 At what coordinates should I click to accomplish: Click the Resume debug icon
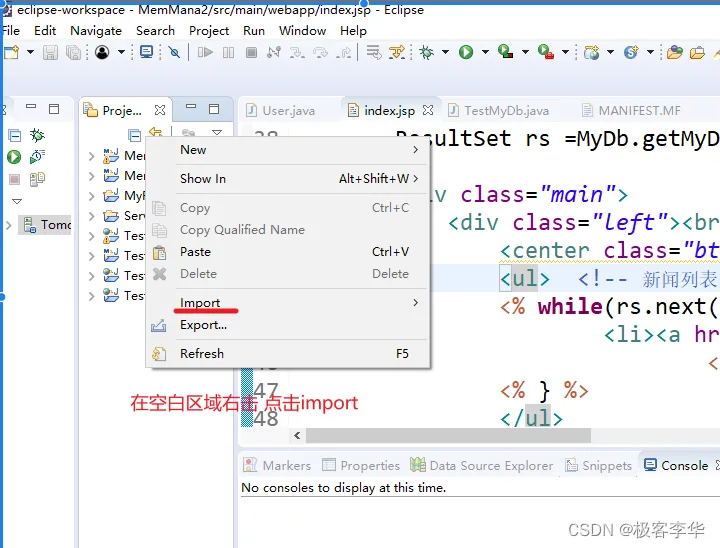click(x=205, y=52)
